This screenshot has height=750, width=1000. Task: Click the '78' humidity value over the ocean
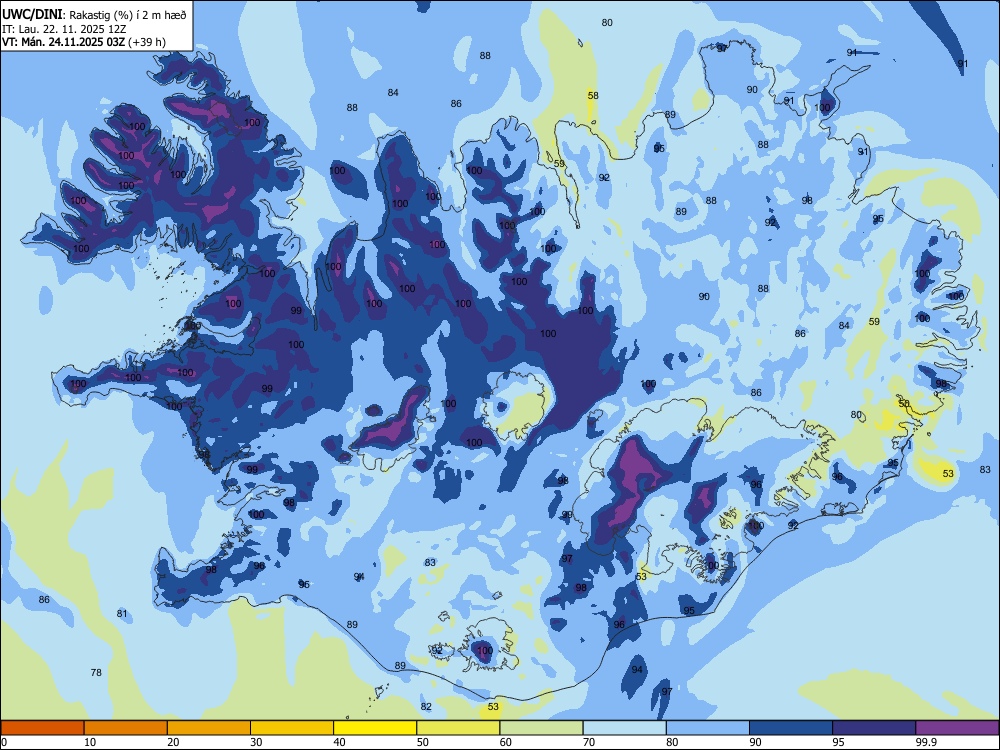click(x=96, y=672)
